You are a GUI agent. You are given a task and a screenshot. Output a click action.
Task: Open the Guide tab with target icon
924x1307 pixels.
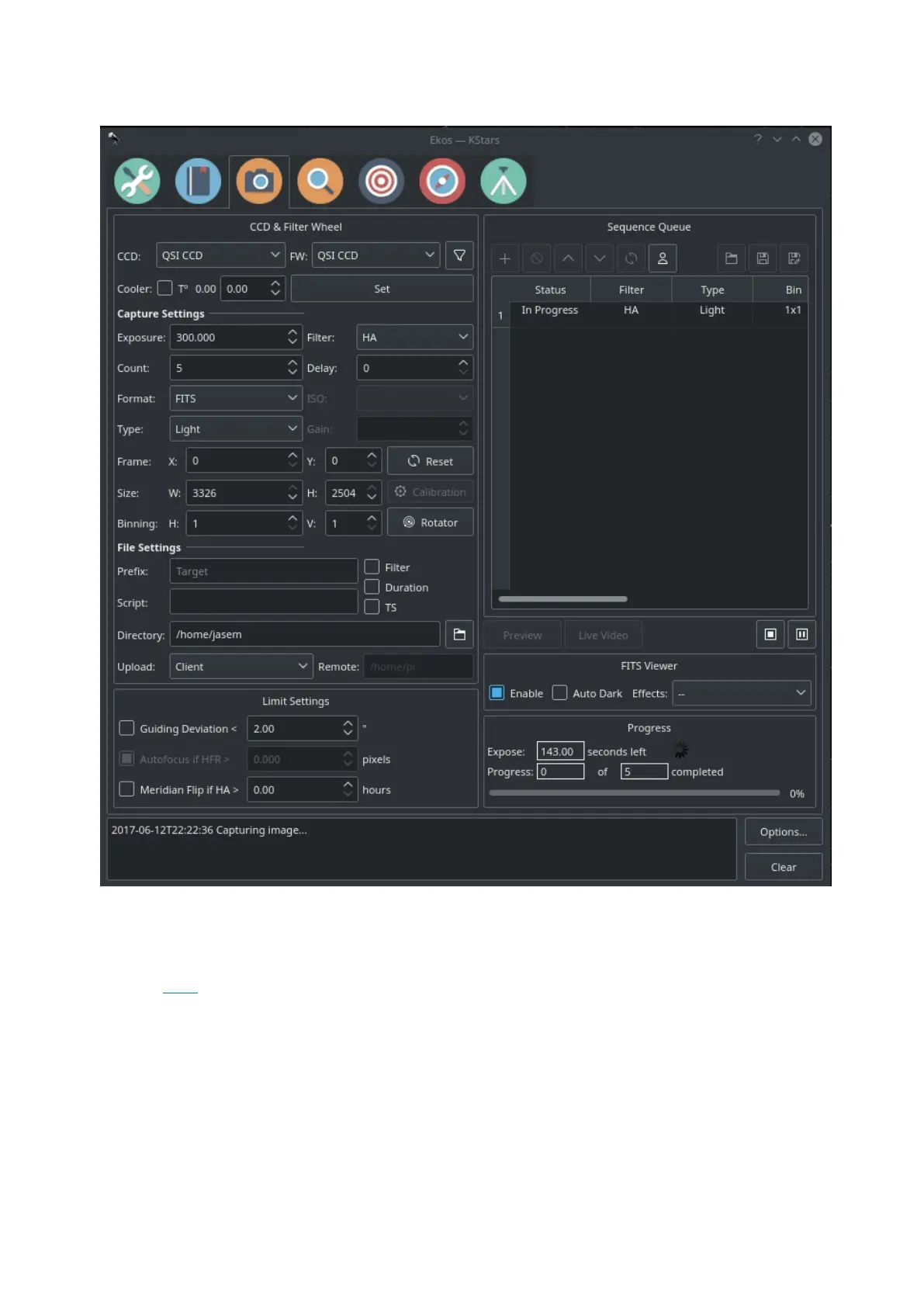click(381, 182)
